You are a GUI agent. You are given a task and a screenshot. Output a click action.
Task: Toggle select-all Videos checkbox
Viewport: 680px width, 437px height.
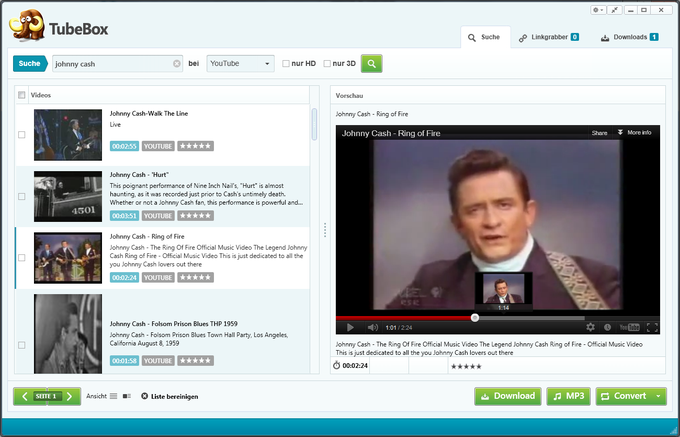click(x=22, y=95)
